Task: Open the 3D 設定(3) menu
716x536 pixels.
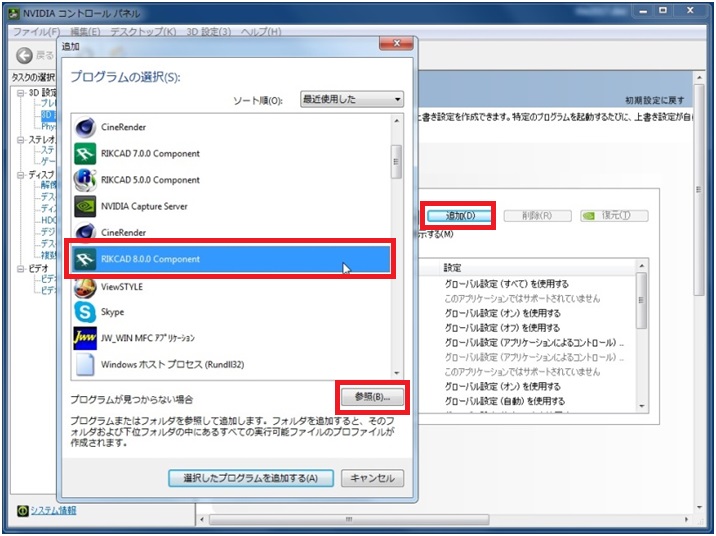Action: [209, 32]
